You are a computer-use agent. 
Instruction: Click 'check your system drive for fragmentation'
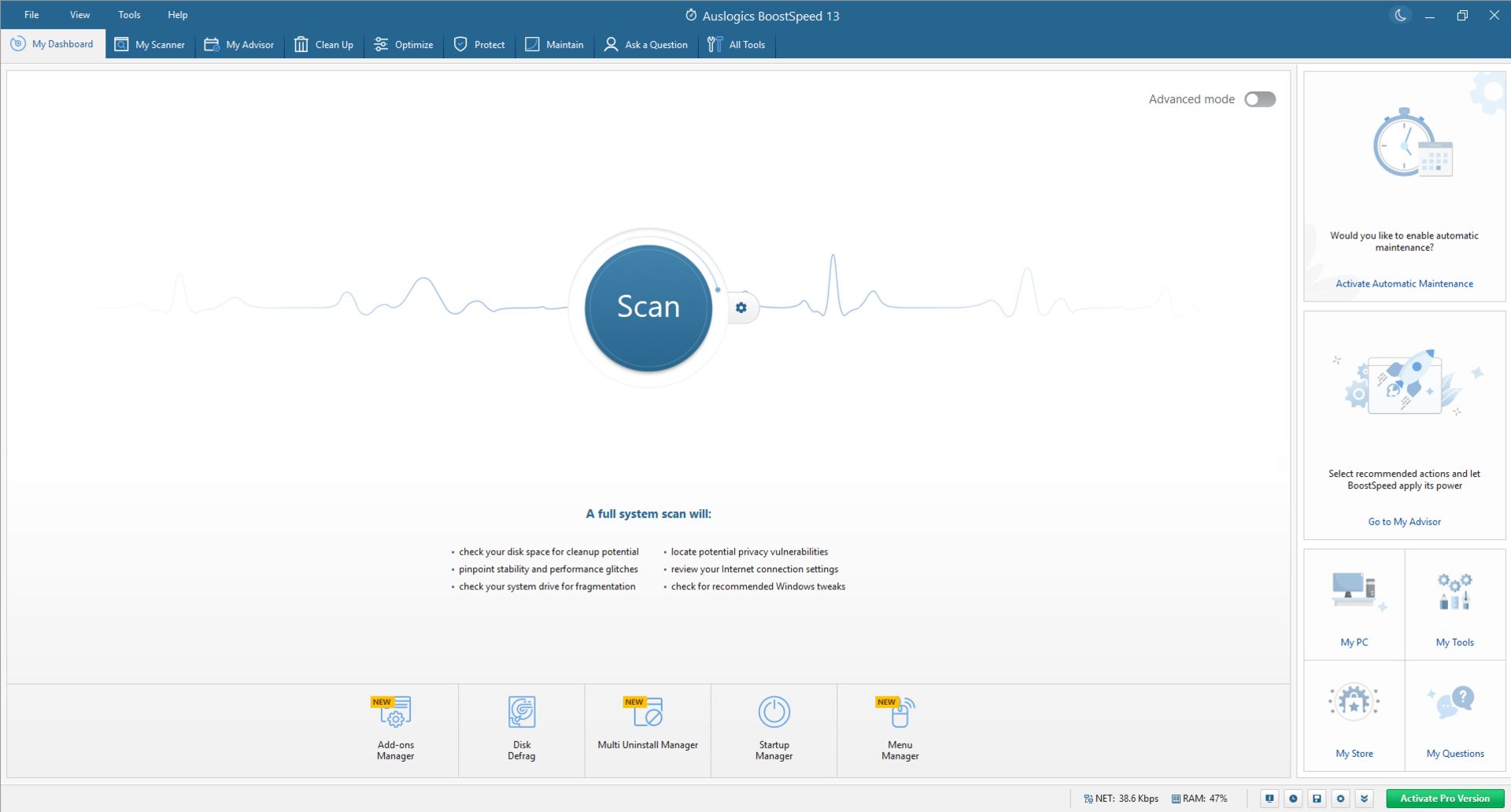point(547,587)
